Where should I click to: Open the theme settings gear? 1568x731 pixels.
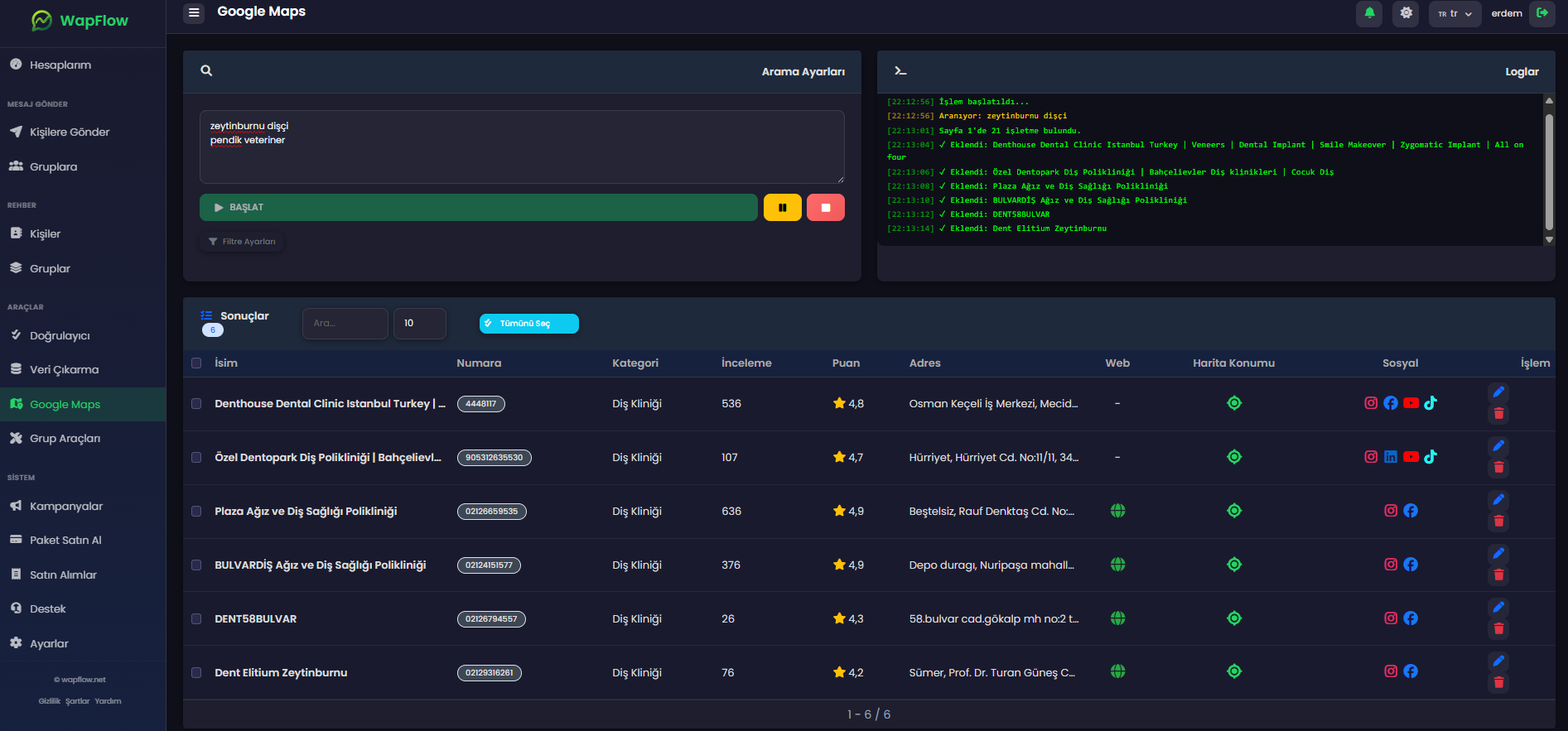coord(1406,13)
